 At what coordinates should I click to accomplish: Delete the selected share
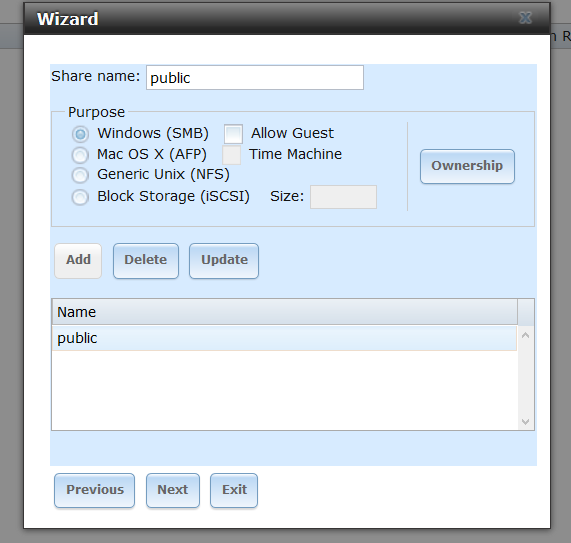[146, 261]
